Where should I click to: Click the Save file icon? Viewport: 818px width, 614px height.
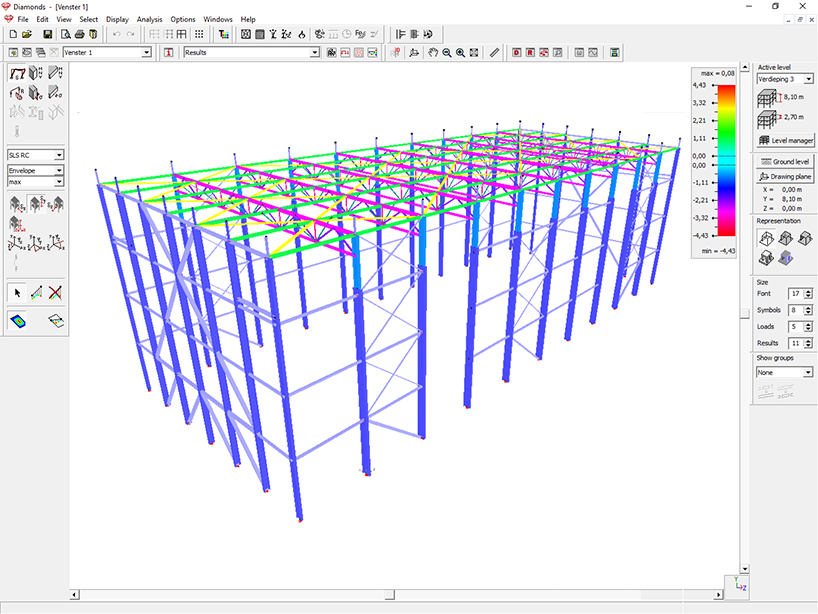click(x=47, y=34)
